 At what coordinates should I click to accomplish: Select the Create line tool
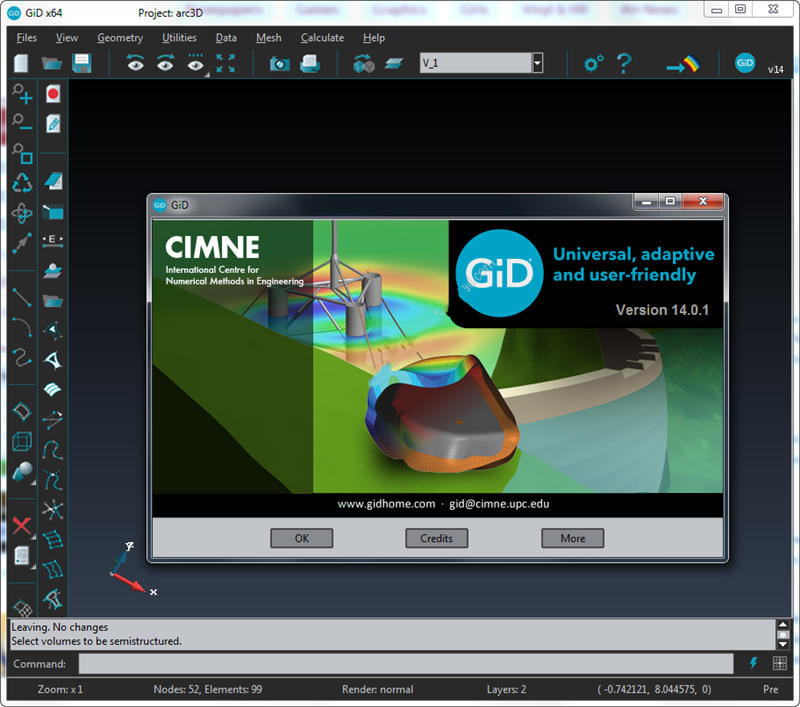tap(22, 297)
